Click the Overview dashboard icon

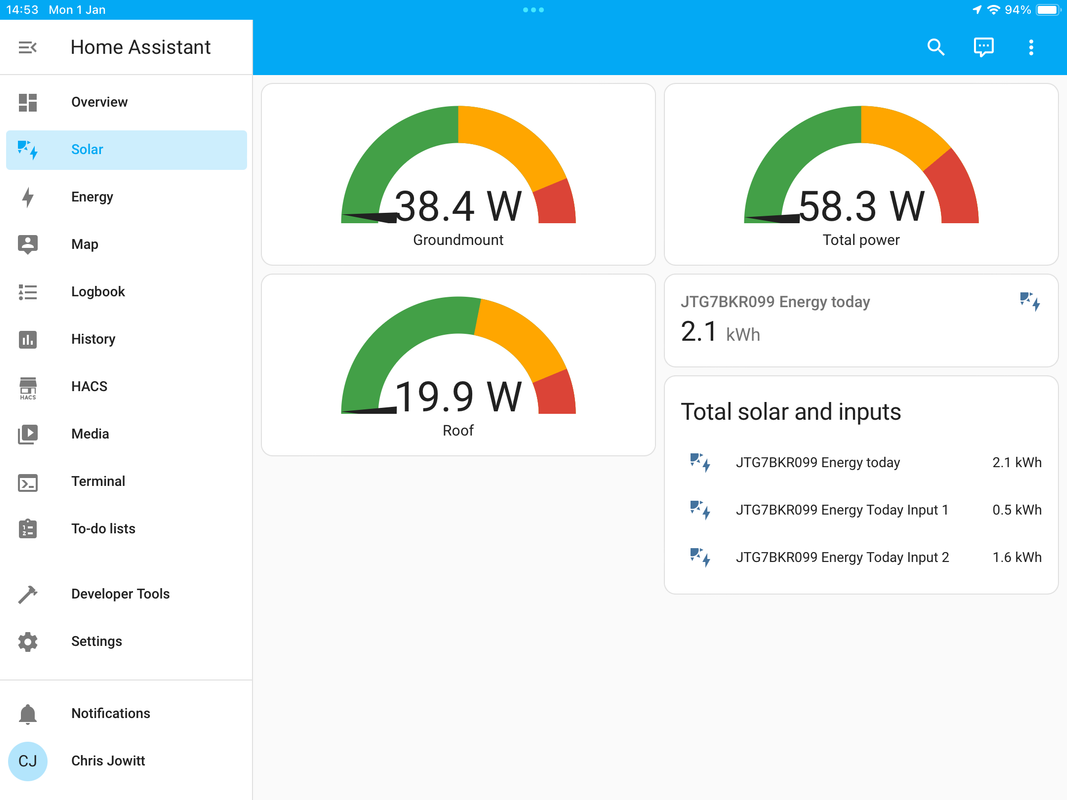click(28, 102)
